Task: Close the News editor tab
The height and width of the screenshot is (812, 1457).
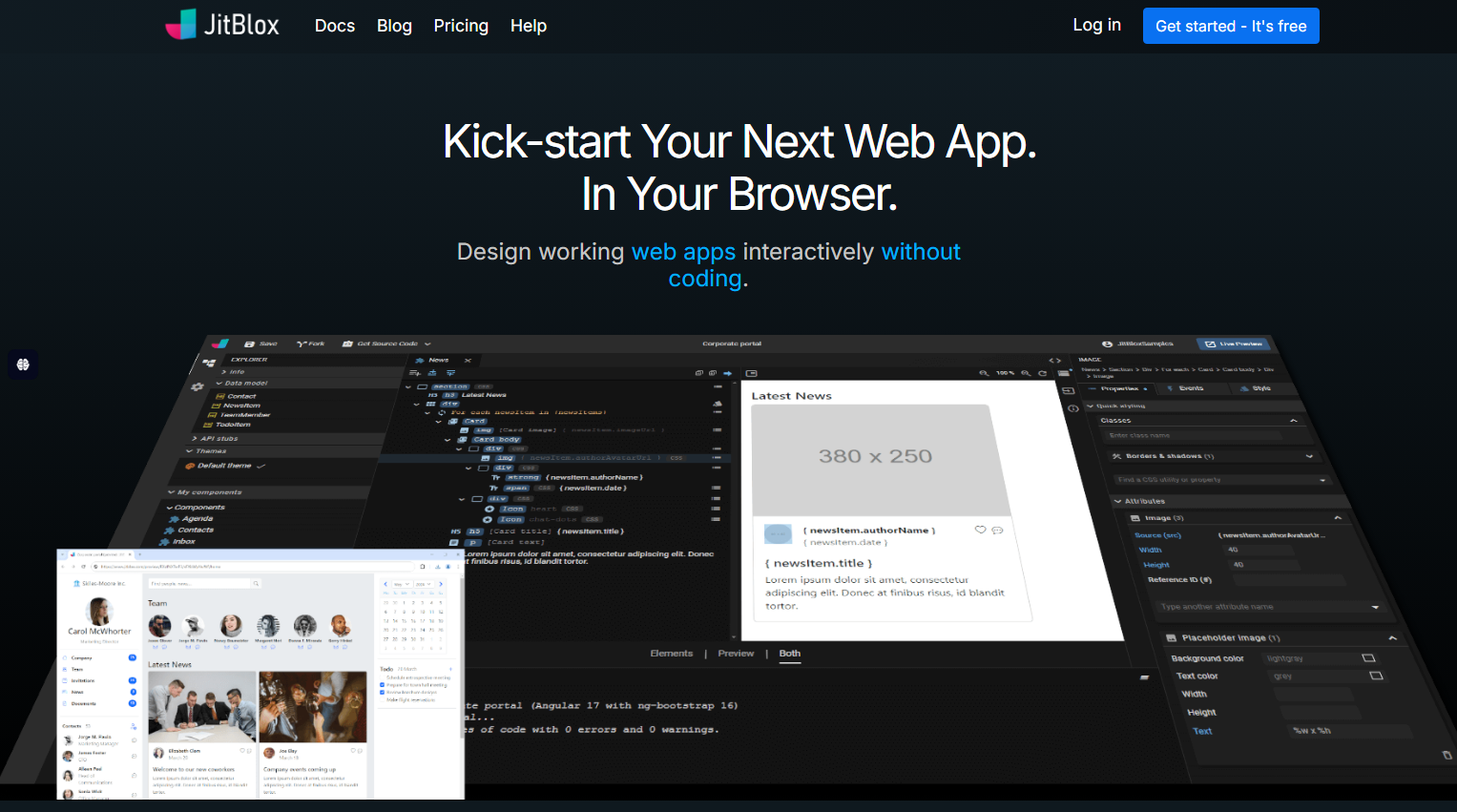Action: click(x=468, y=361)
